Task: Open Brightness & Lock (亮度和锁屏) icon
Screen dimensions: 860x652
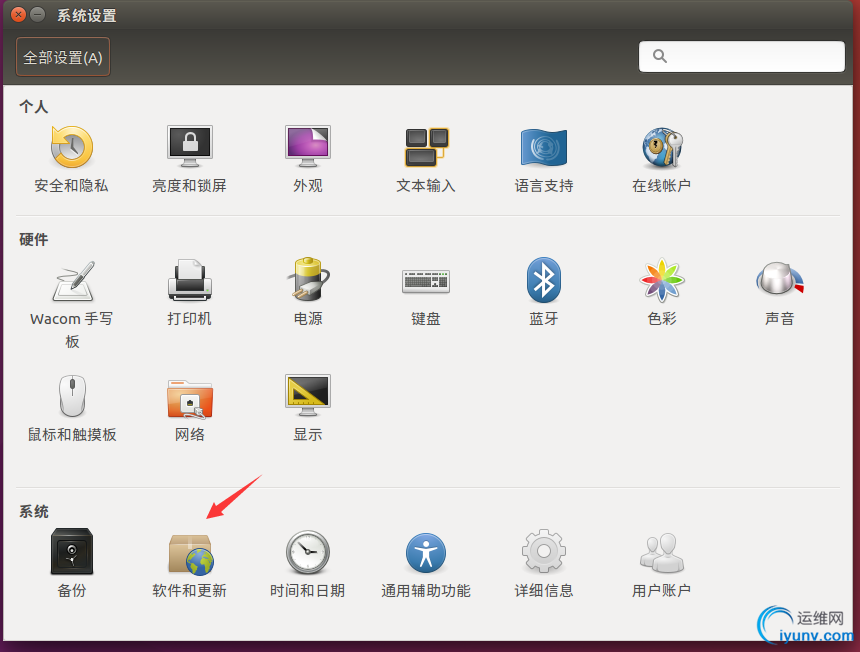Action: (x=190, y=147)
